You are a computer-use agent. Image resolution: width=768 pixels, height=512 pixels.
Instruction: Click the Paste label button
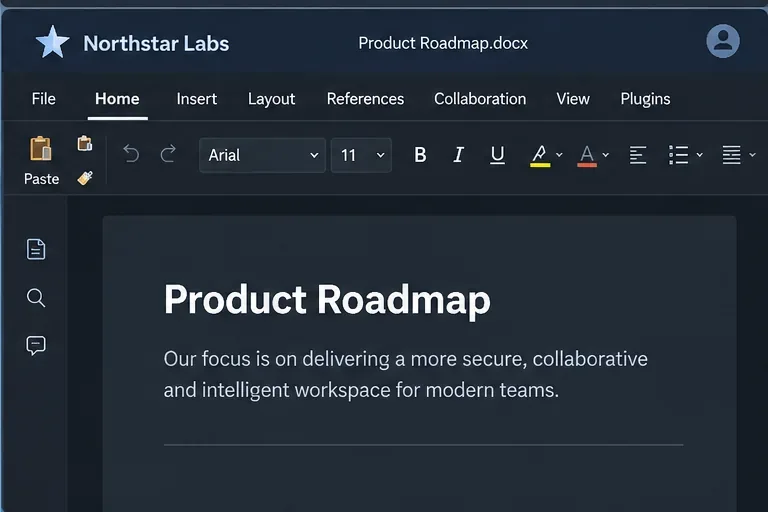pyautogui.click(x=42, y=179)
